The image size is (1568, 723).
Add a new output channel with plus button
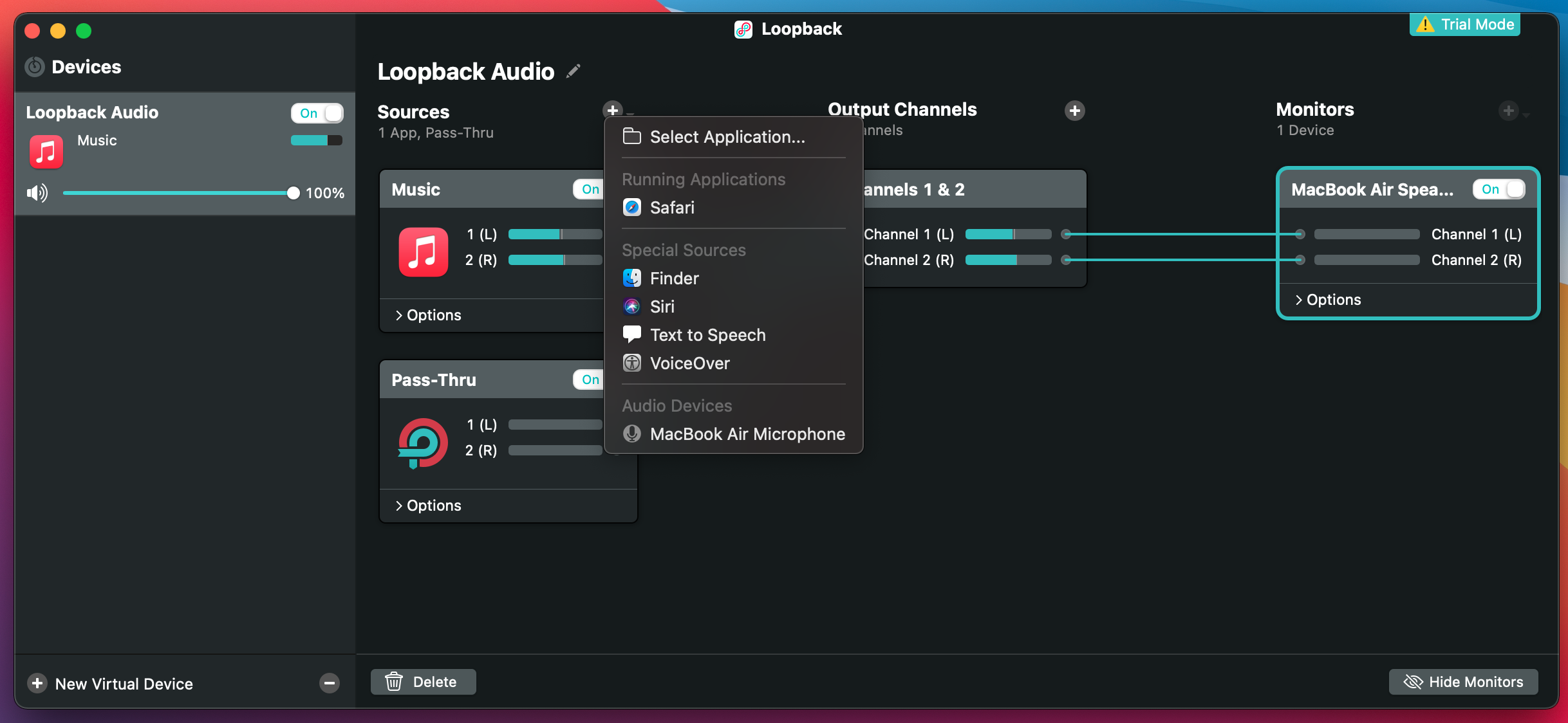pyautogui.click(x=1074, y=111)
